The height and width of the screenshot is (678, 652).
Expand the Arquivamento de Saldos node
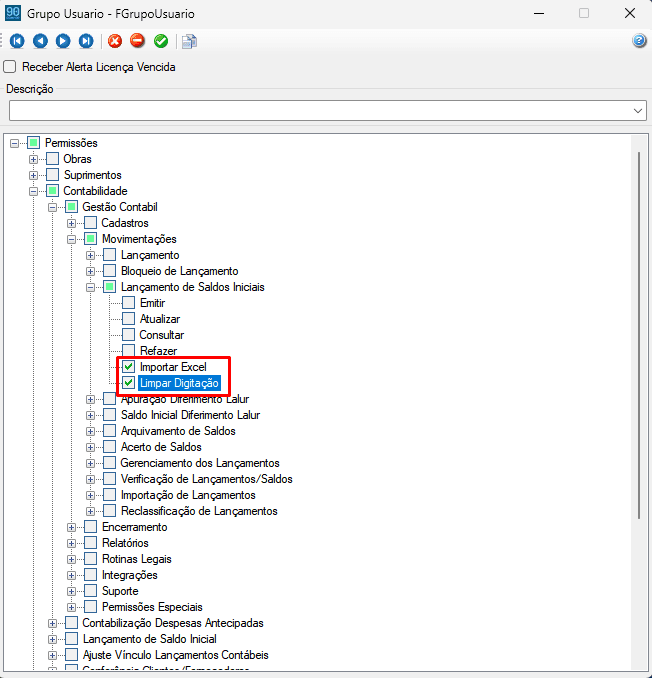(90, 431)
